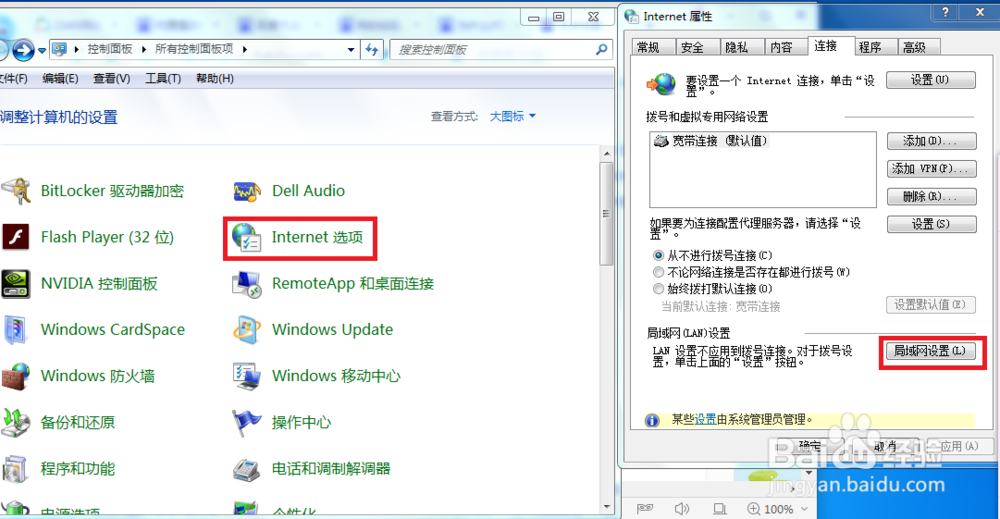Screen dimensions: 1000x519
Task: Open Dell Audio icon
Action: (x=247, y=191)
